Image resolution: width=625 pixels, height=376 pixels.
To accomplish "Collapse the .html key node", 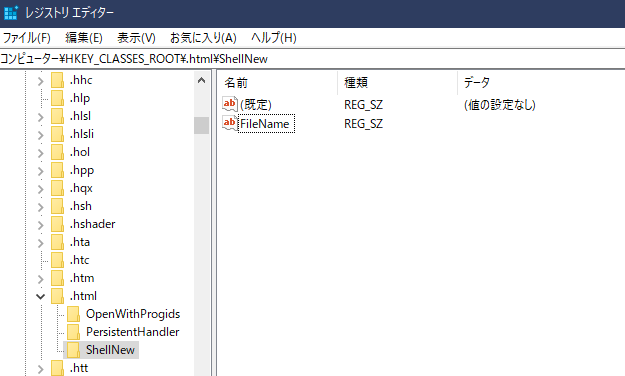I will click(40, 296).
